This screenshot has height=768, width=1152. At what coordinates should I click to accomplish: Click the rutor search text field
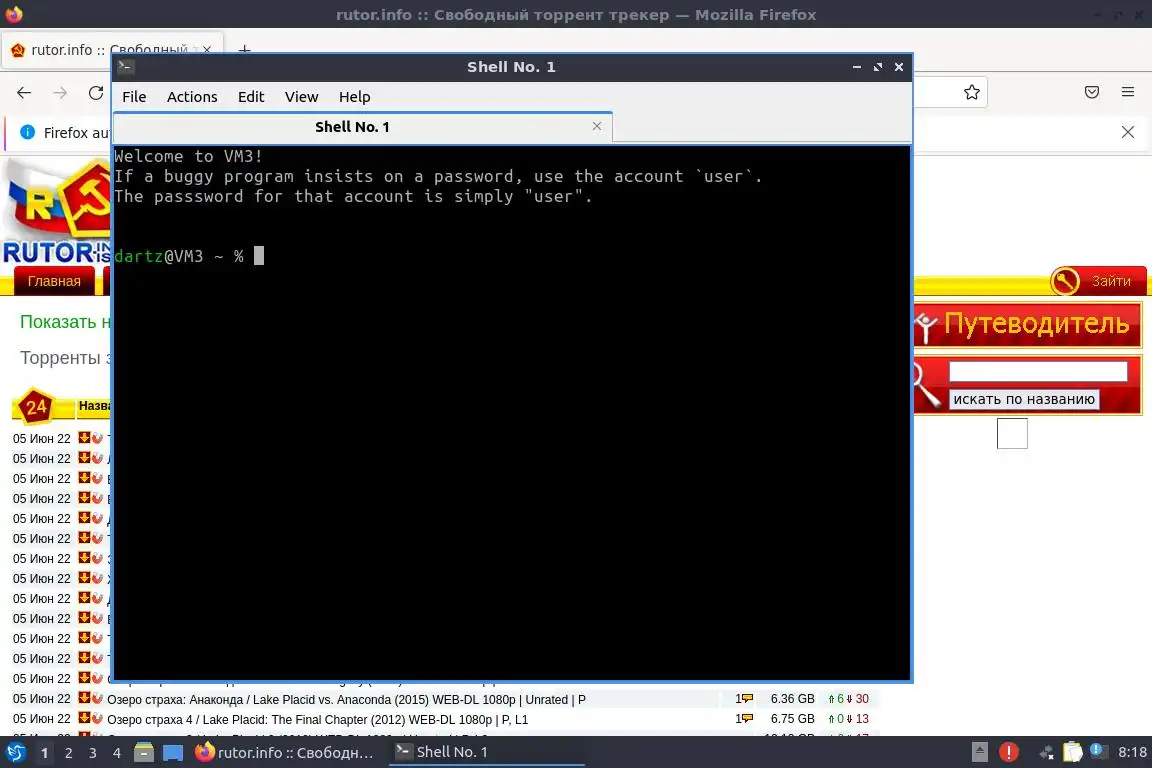click(1037, 372)
